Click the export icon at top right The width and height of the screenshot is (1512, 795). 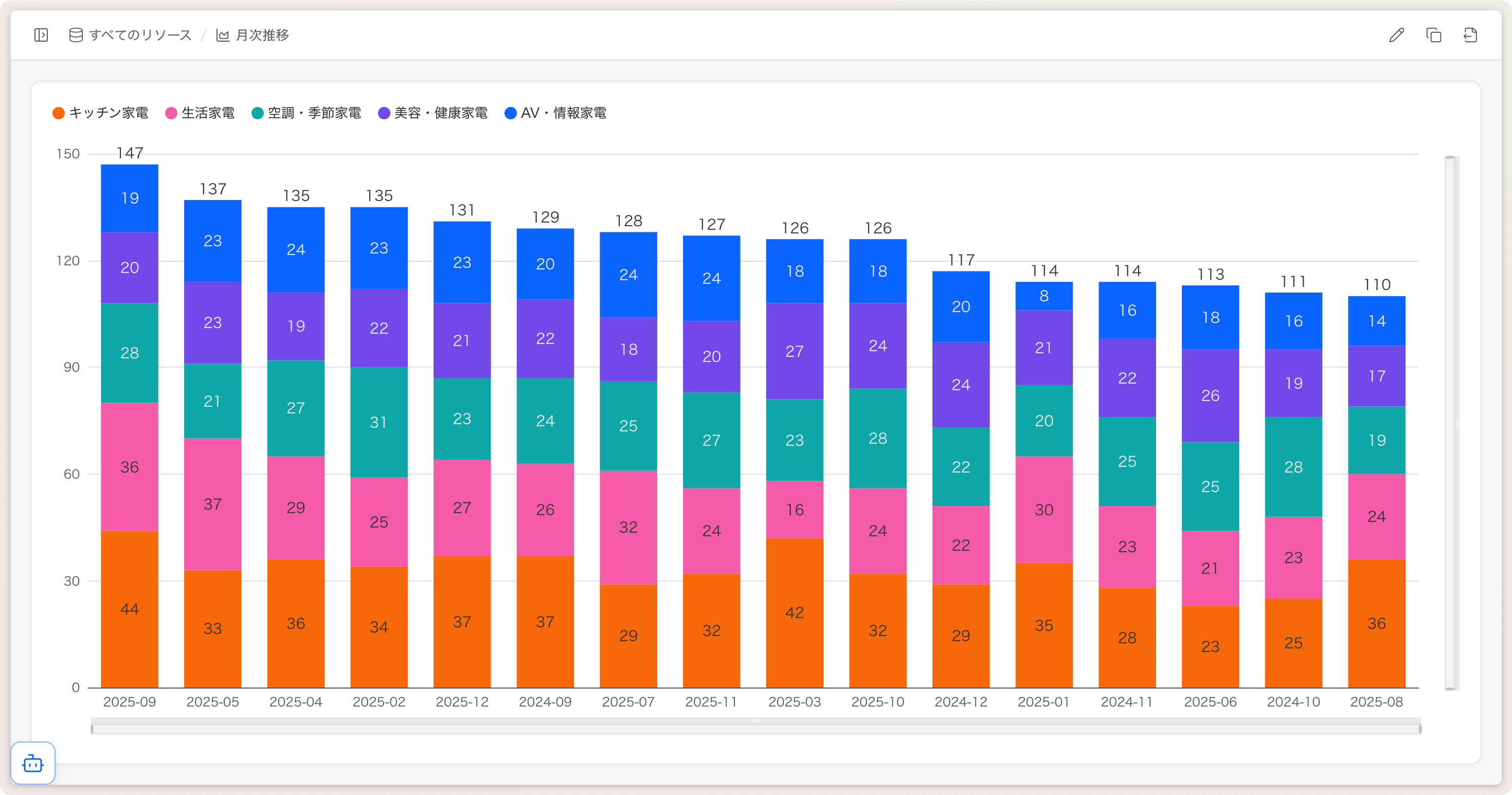coord(1470,35)
